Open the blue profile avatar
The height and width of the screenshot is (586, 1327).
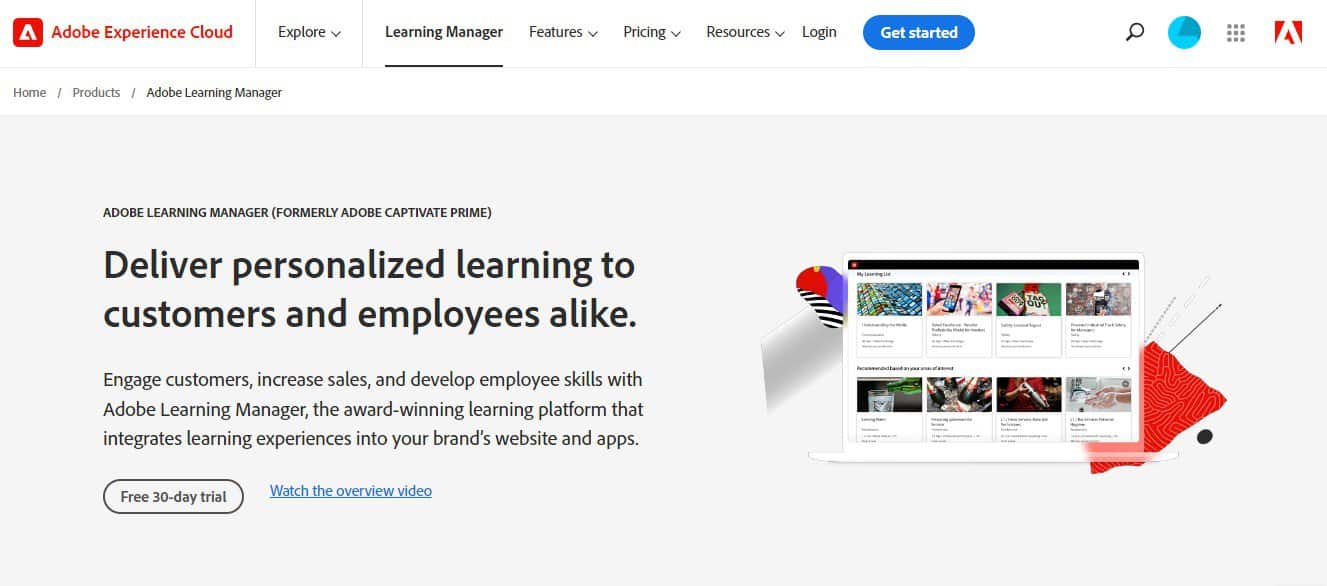coord(1184,32)
